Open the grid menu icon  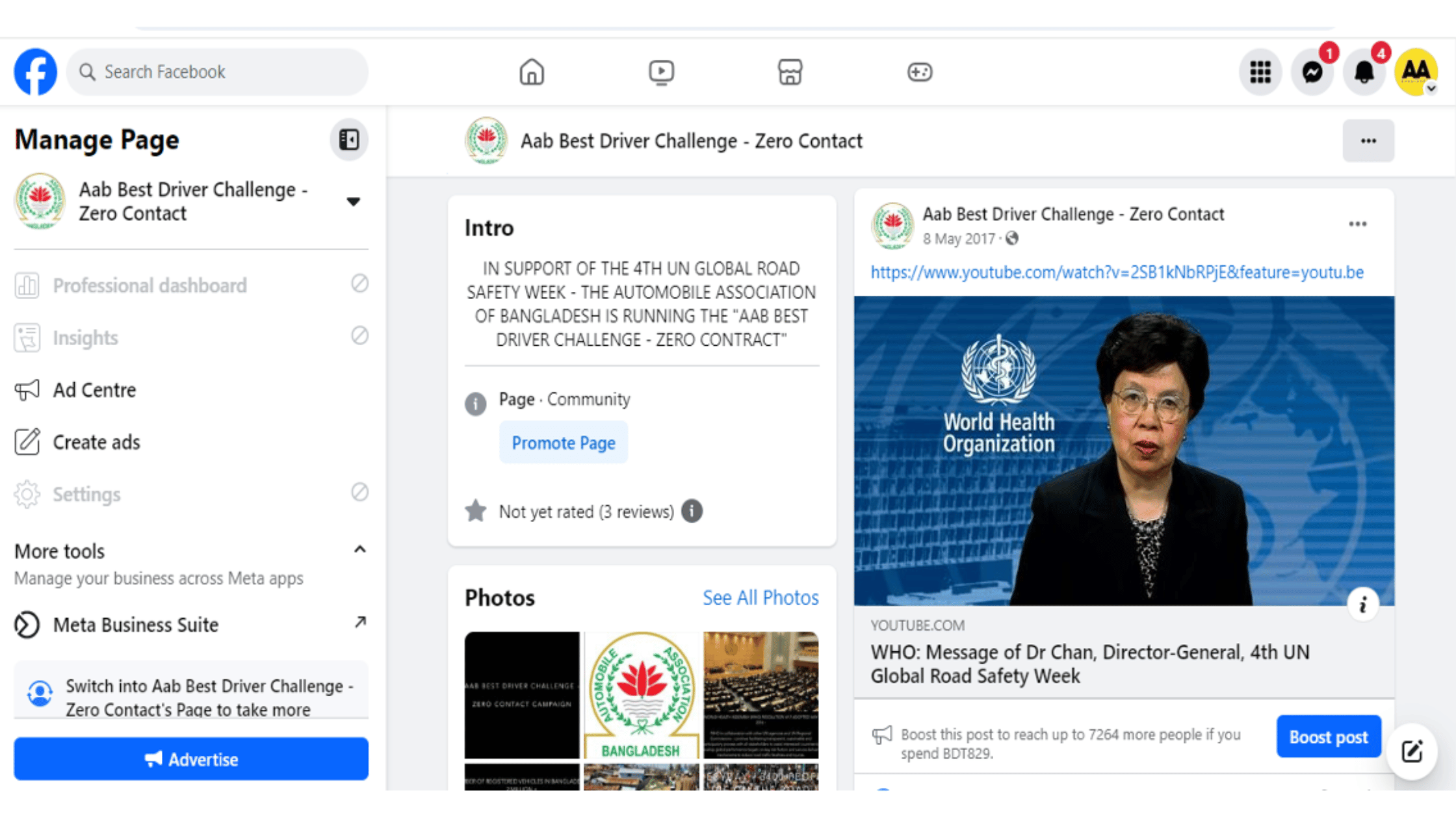coord(1260,71)
